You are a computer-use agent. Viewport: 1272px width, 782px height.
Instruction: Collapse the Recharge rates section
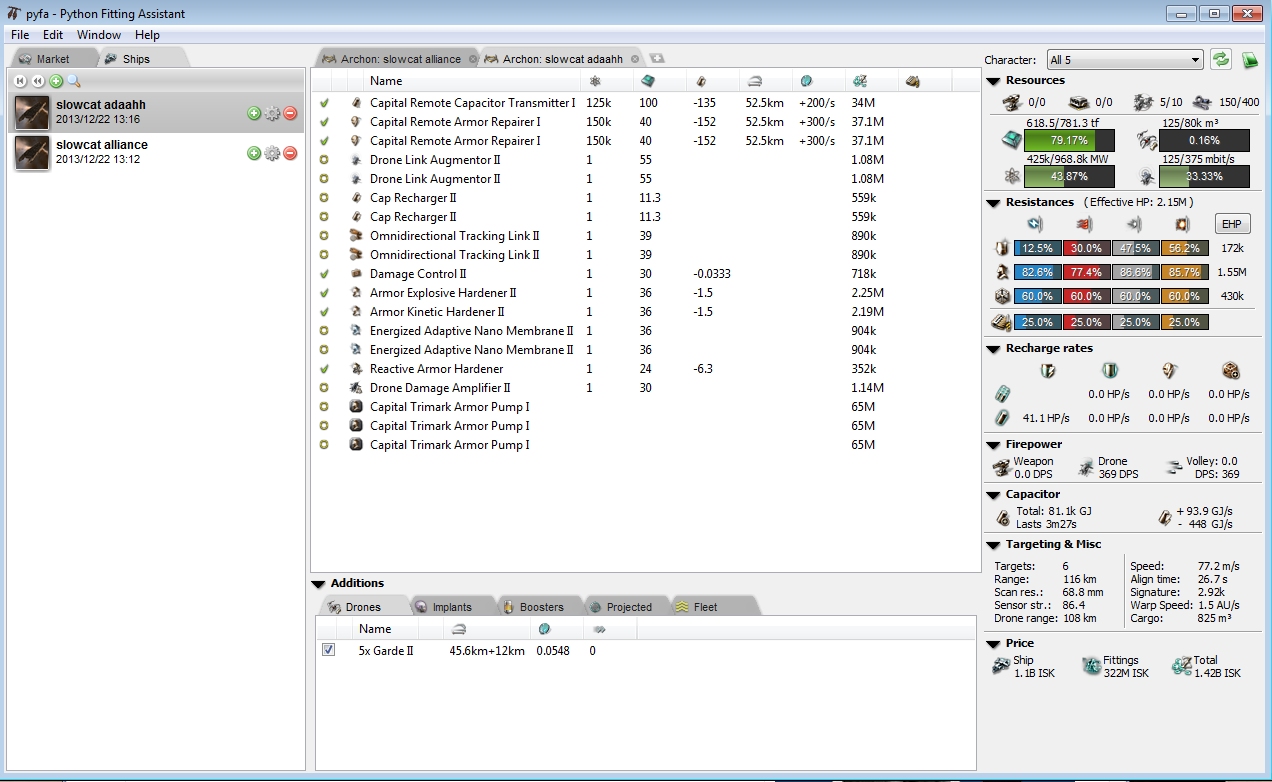[x=993, y=349]
